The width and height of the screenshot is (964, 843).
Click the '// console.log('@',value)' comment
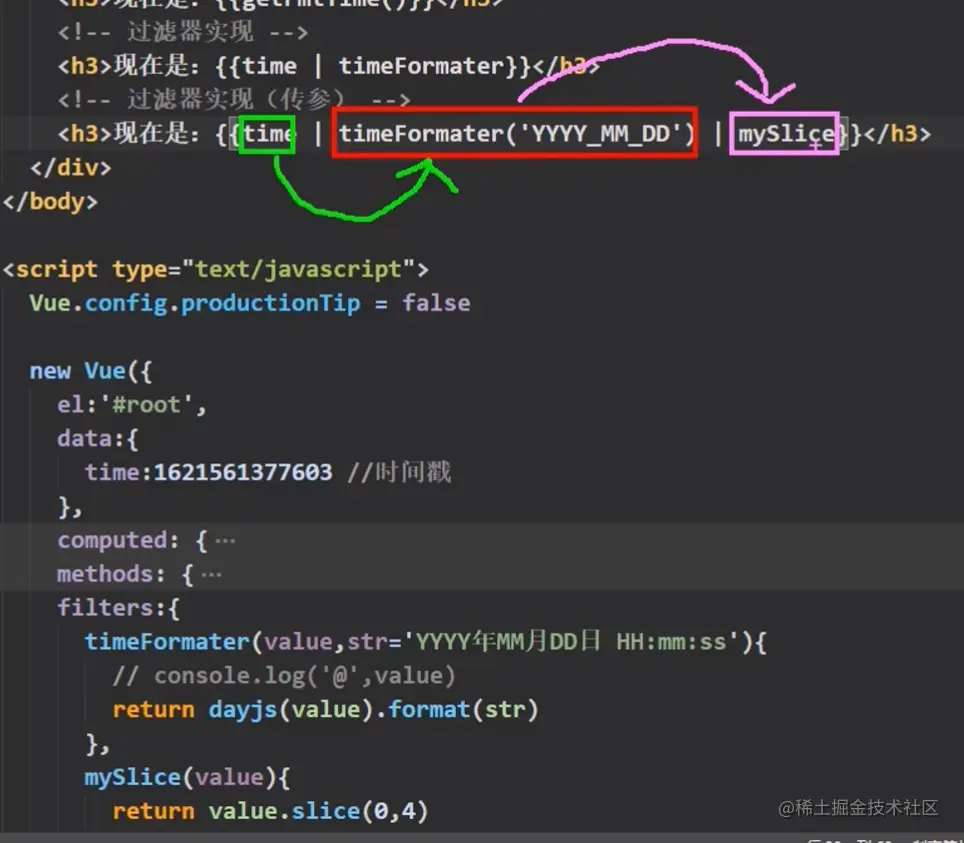pos(284,676)
